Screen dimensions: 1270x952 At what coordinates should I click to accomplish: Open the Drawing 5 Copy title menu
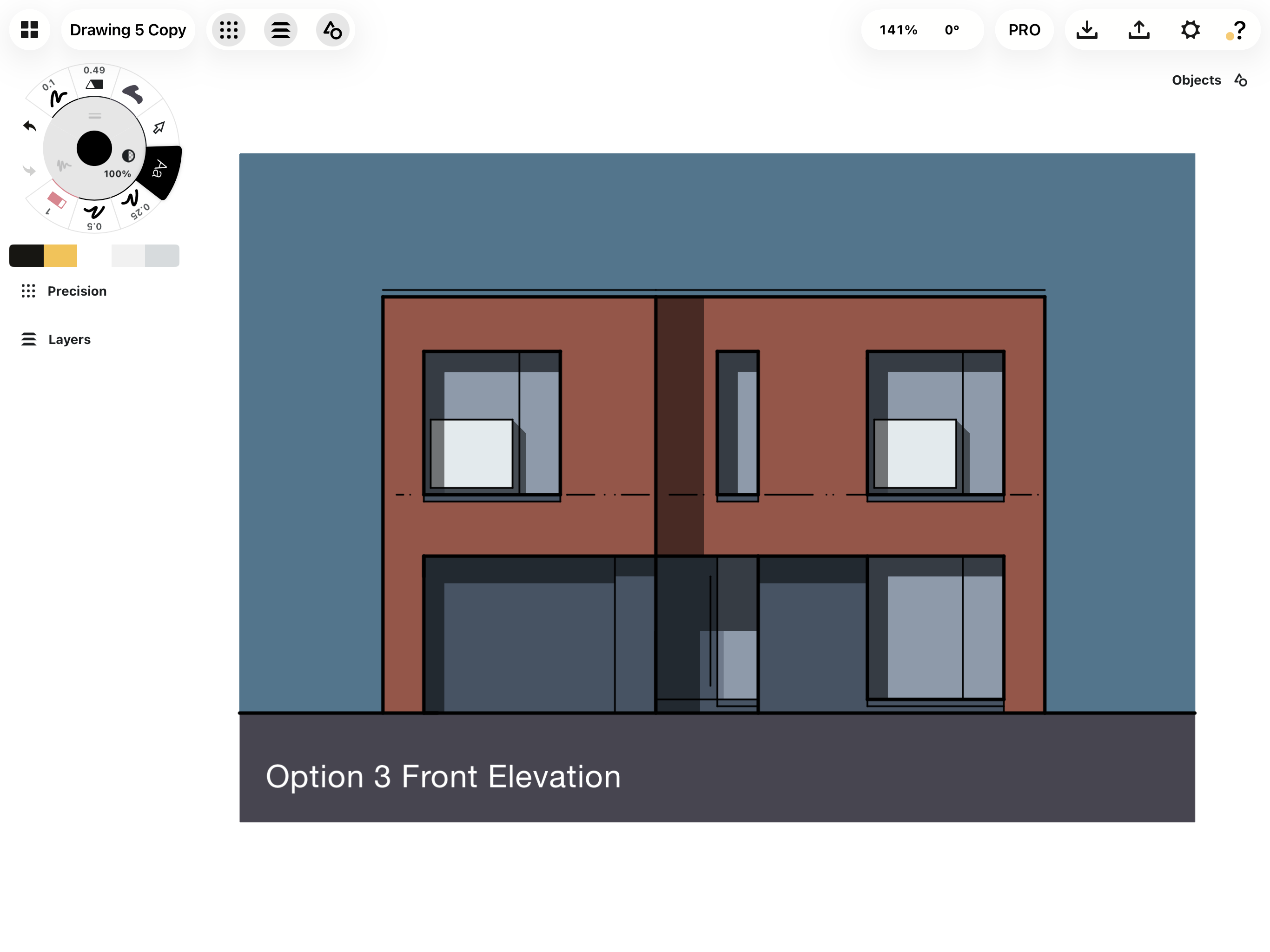point(127,30)
